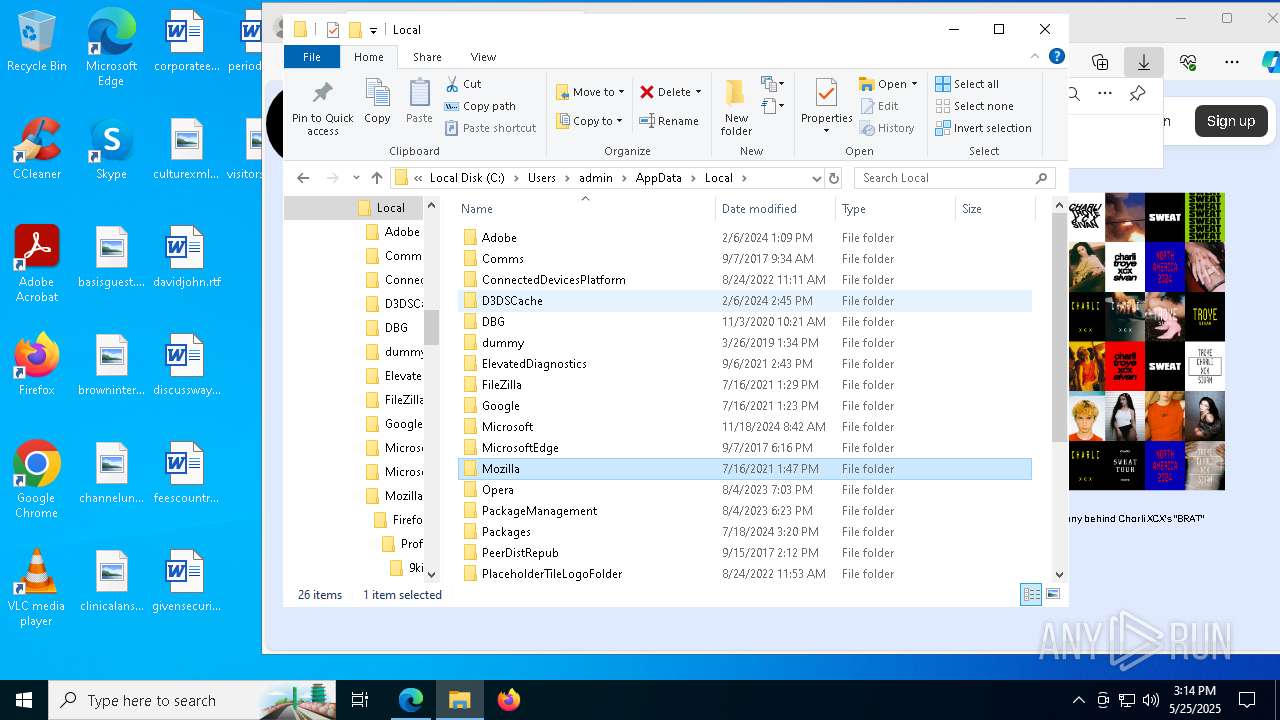Open CCleaner desktop shortcut
Image resolution: width=1280 pixels, height=720 pixels.
tap(37, 149)
